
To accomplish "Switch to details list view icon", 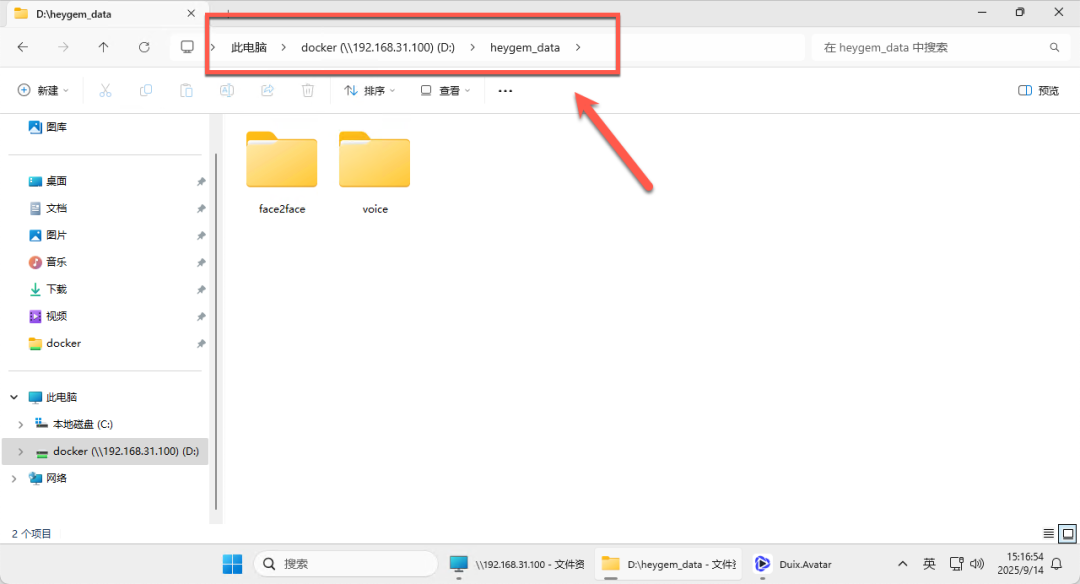I will [1048, 533].
